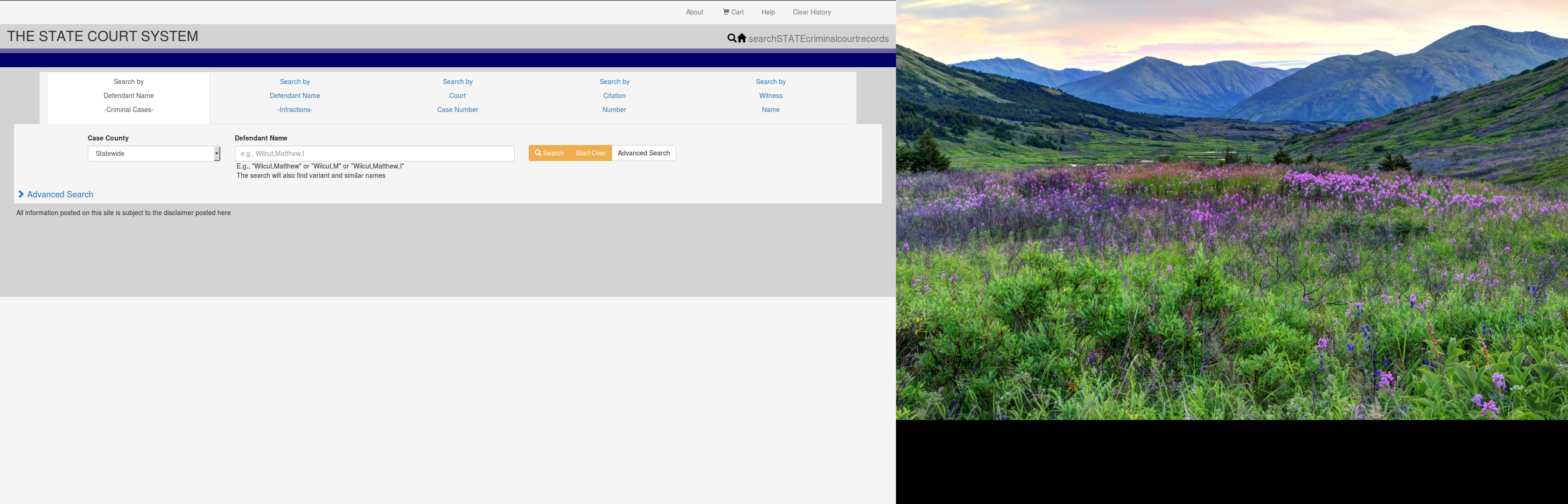Click THE STATE COURT SYSTEM title
1568x504 pixels.
pyautogui.click(x=103, y=36)
